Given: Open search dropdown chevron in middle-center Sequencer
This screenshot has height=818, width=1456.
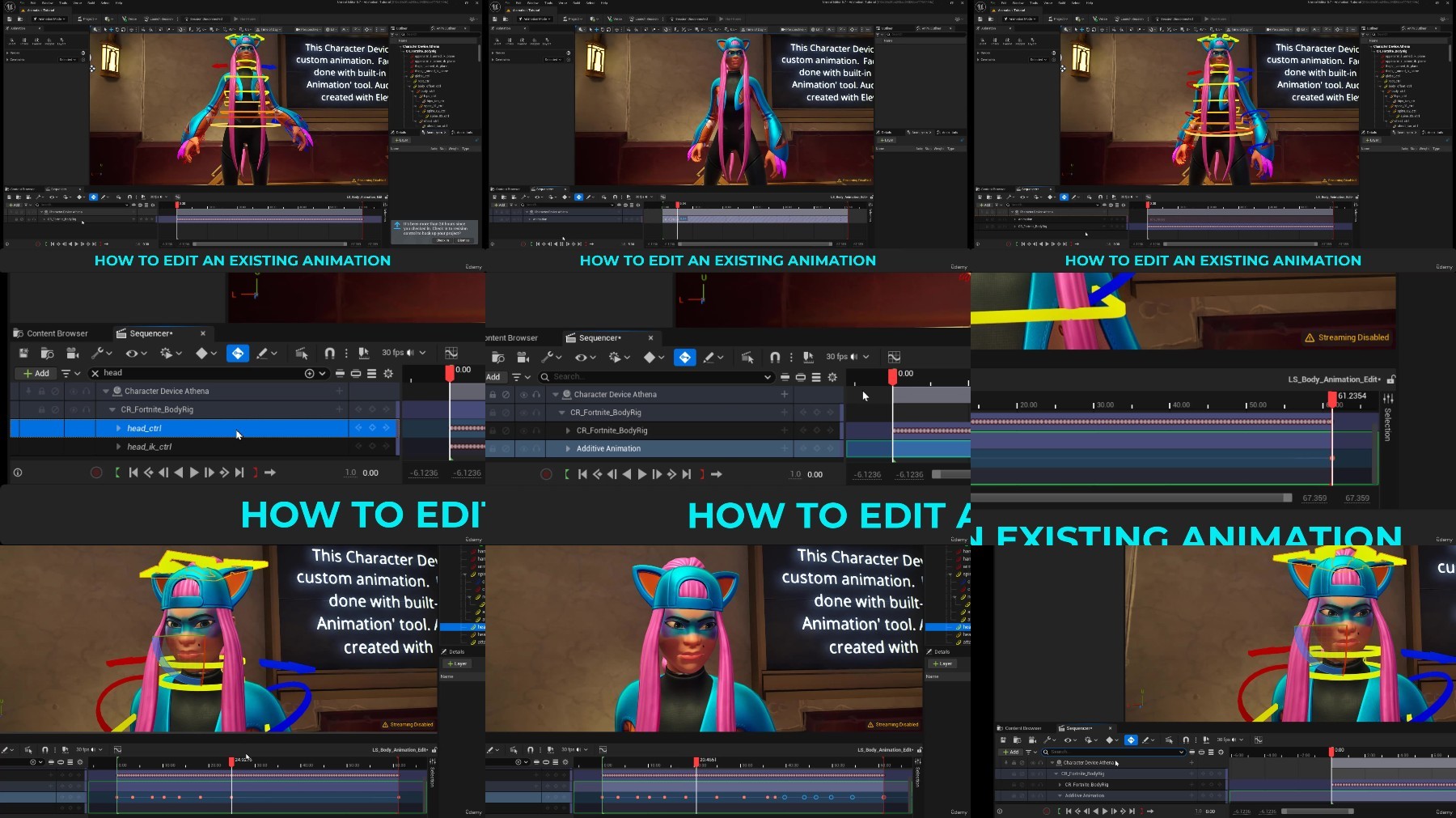Looking at the screenshot, I should (x=767, y=377).
